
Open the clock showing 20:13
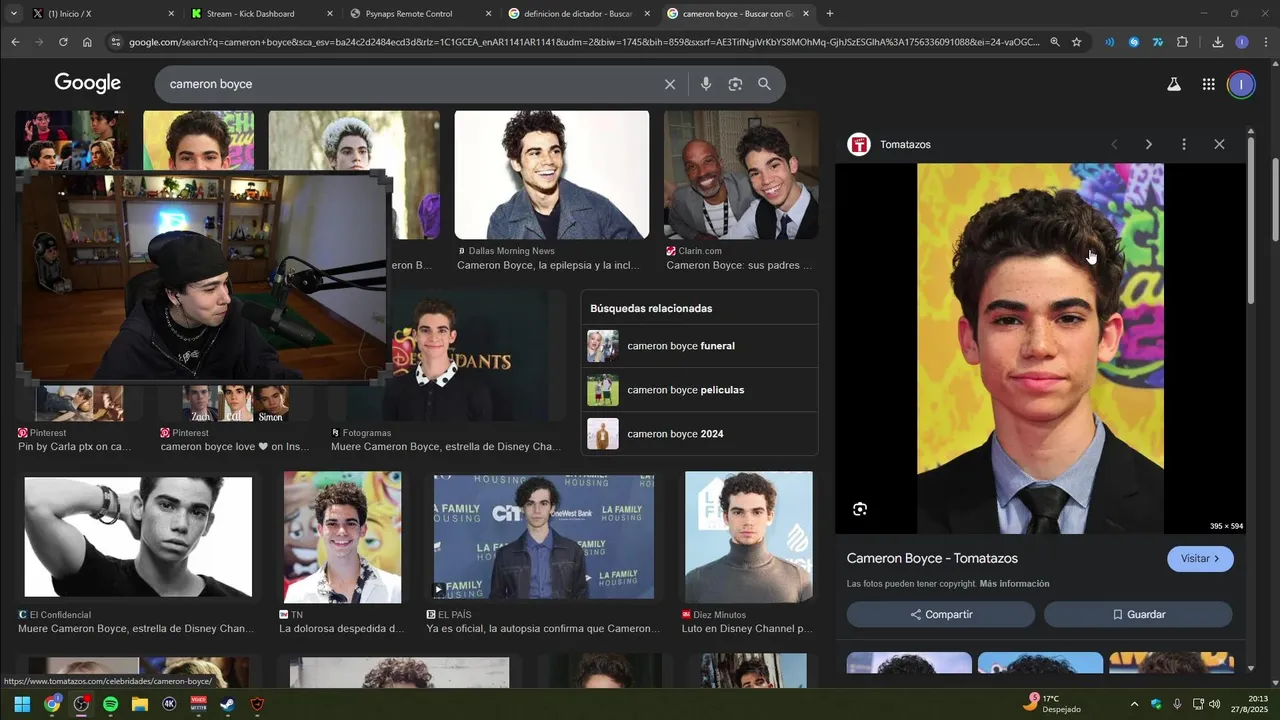click(x=1249, y=704)
